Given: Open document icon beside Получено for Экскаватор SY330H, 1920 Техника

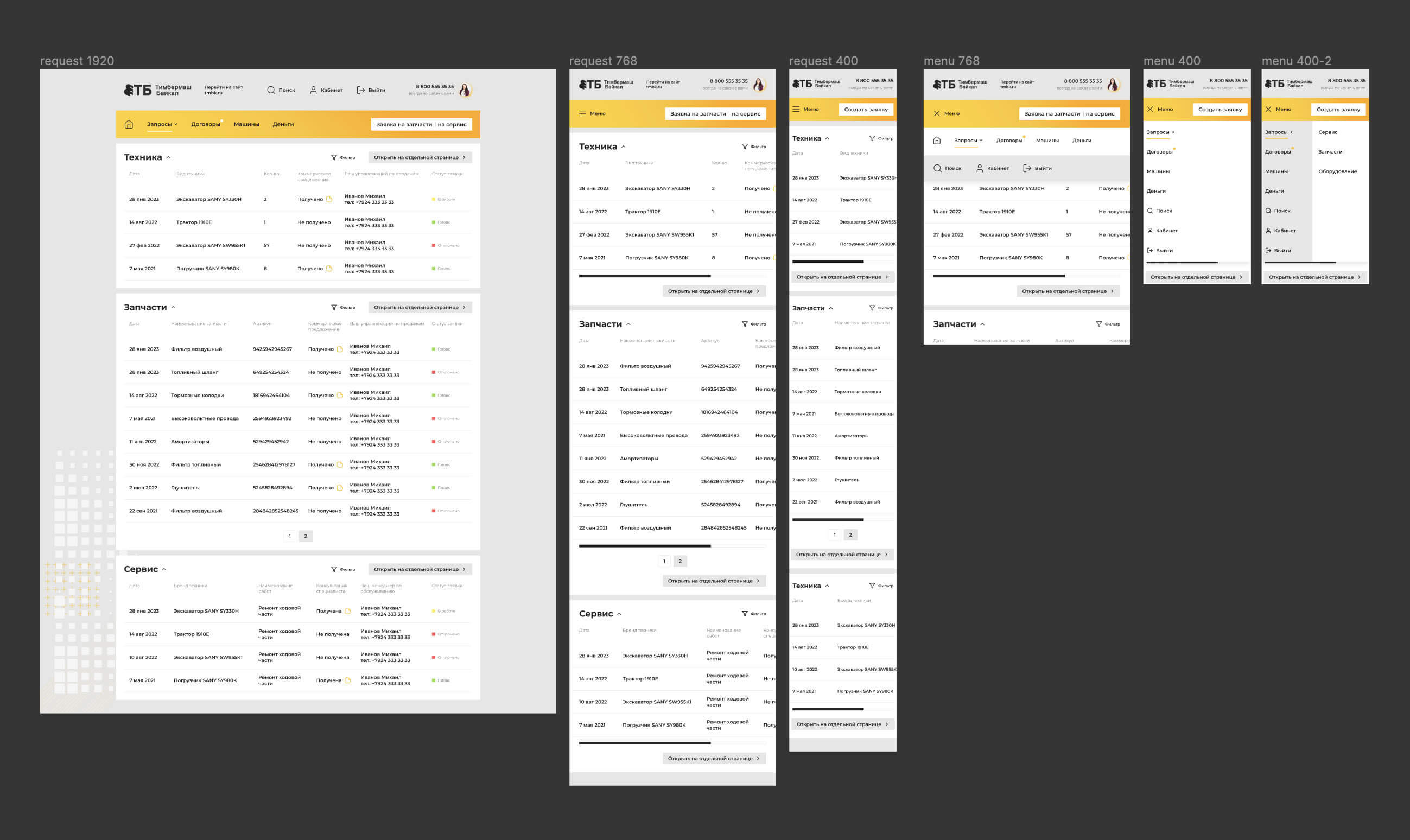Looking at the screenshot, I should 329,199.
